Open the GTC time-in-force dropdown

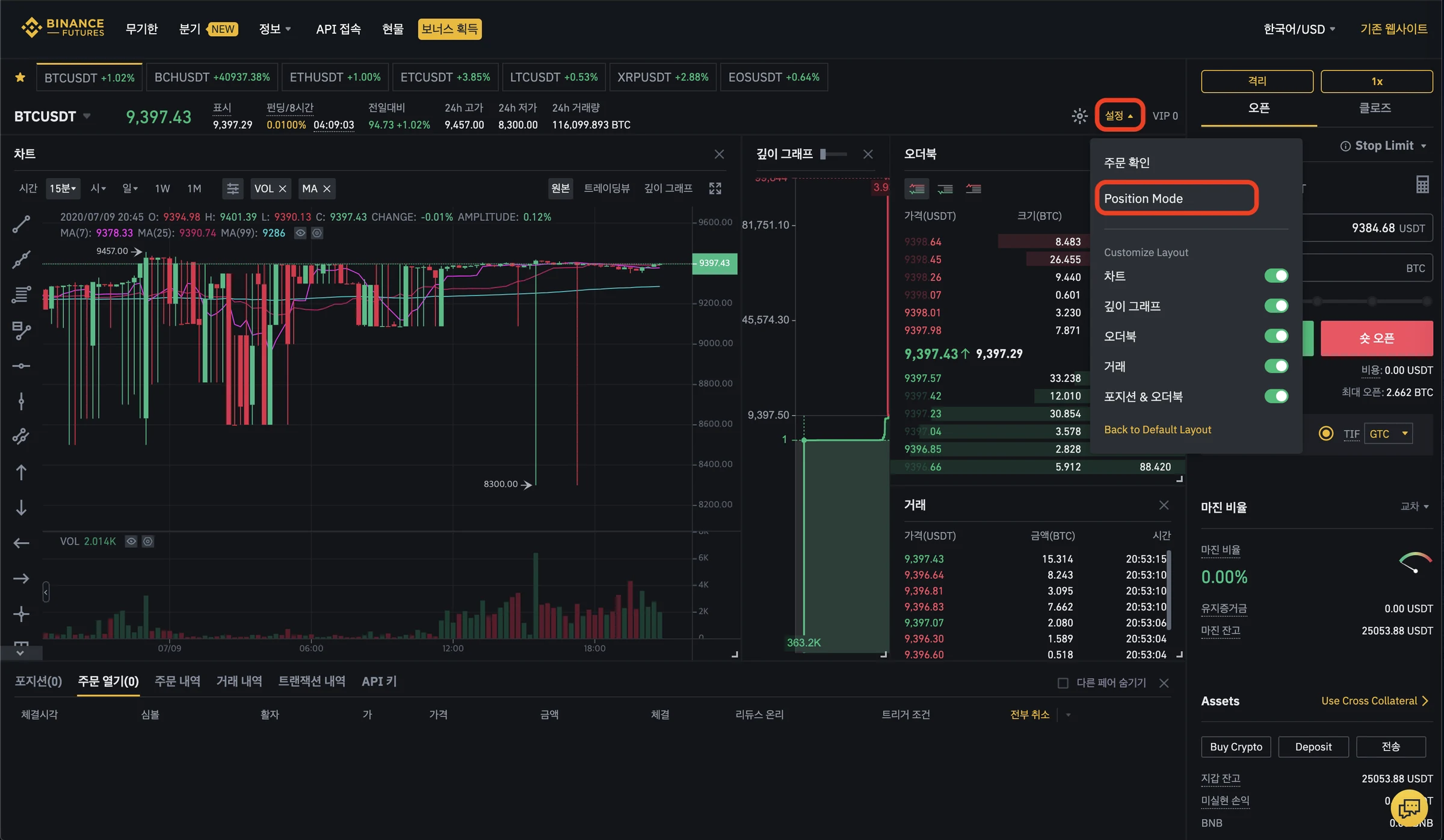1388,433
